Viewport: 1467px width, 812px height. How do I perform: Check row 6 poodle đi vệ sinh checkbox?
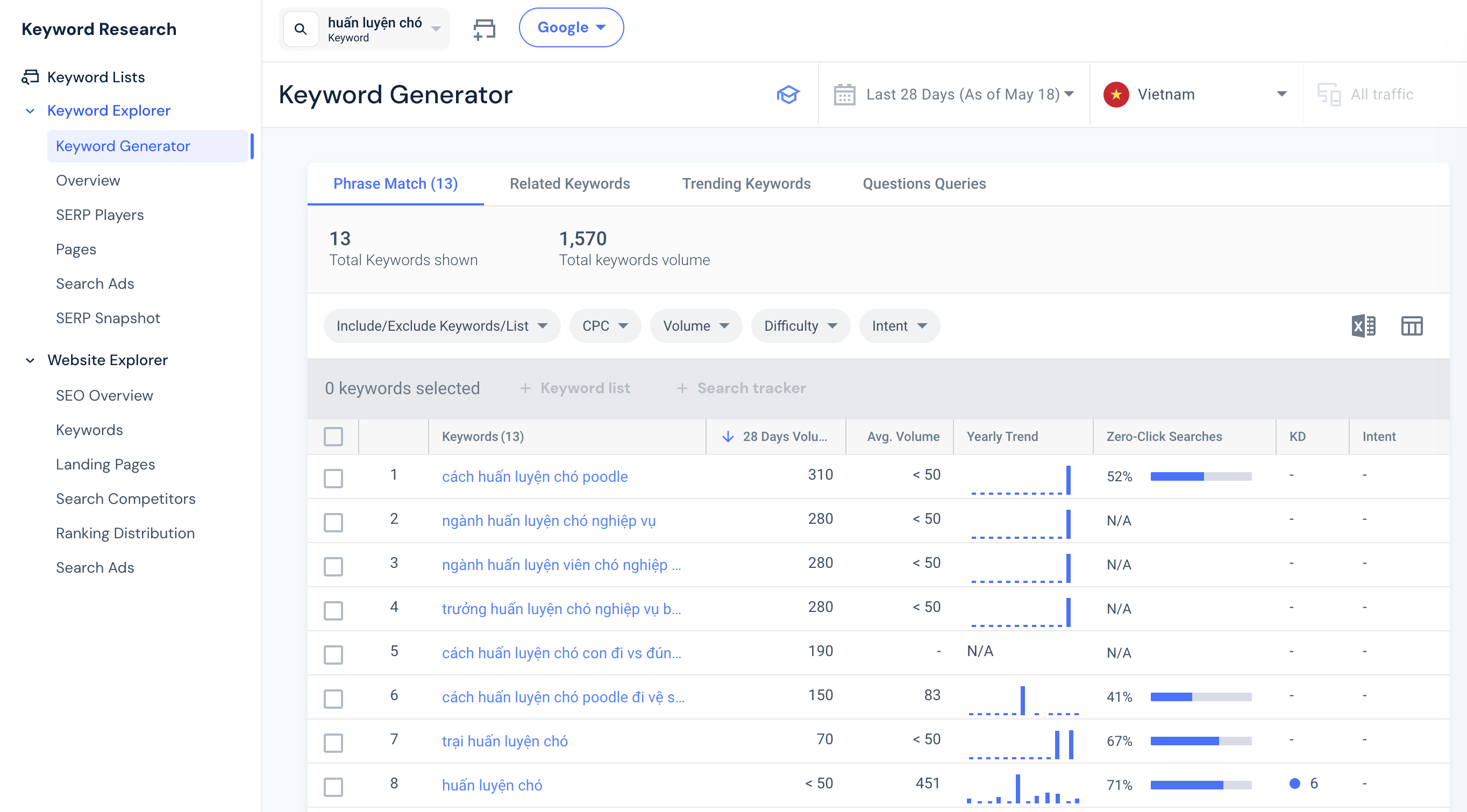click(333, 699)
